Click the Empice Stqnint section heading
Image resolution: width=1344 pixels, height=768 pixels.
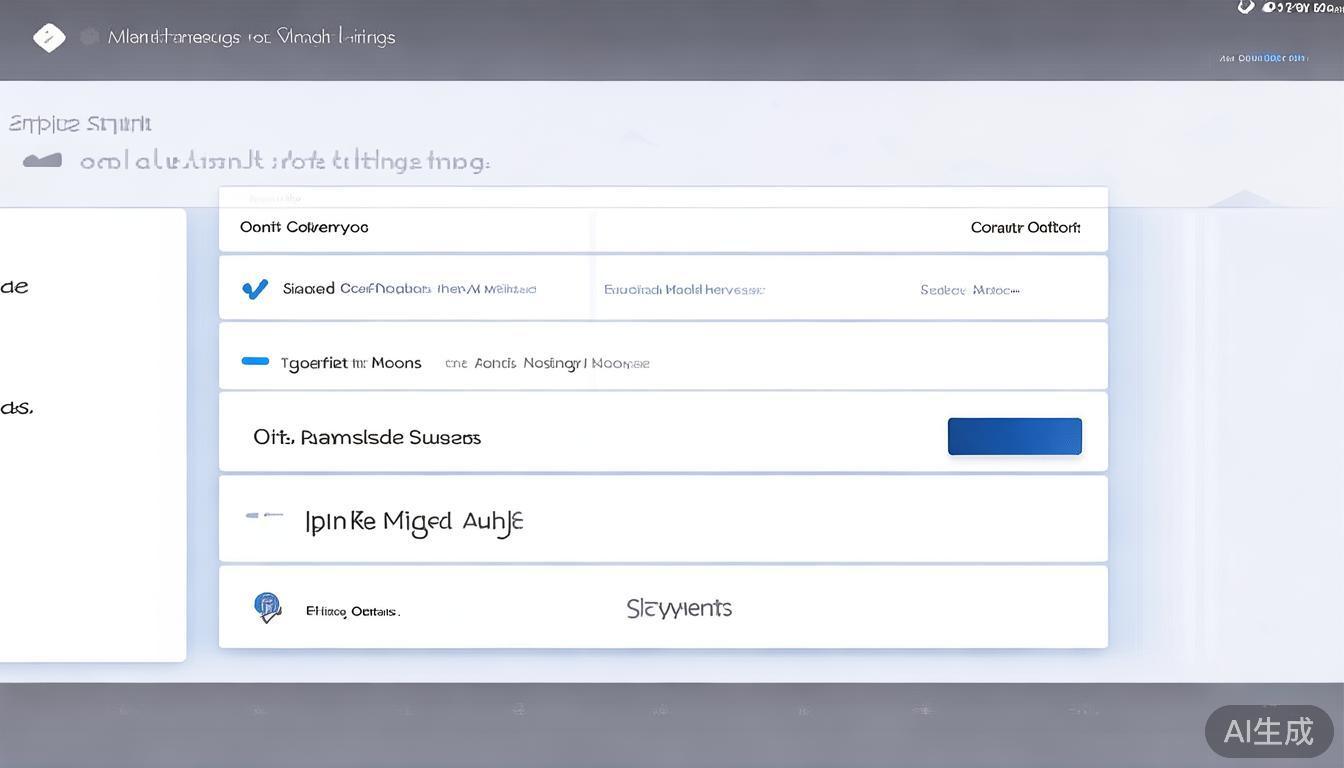pos(80,124)
